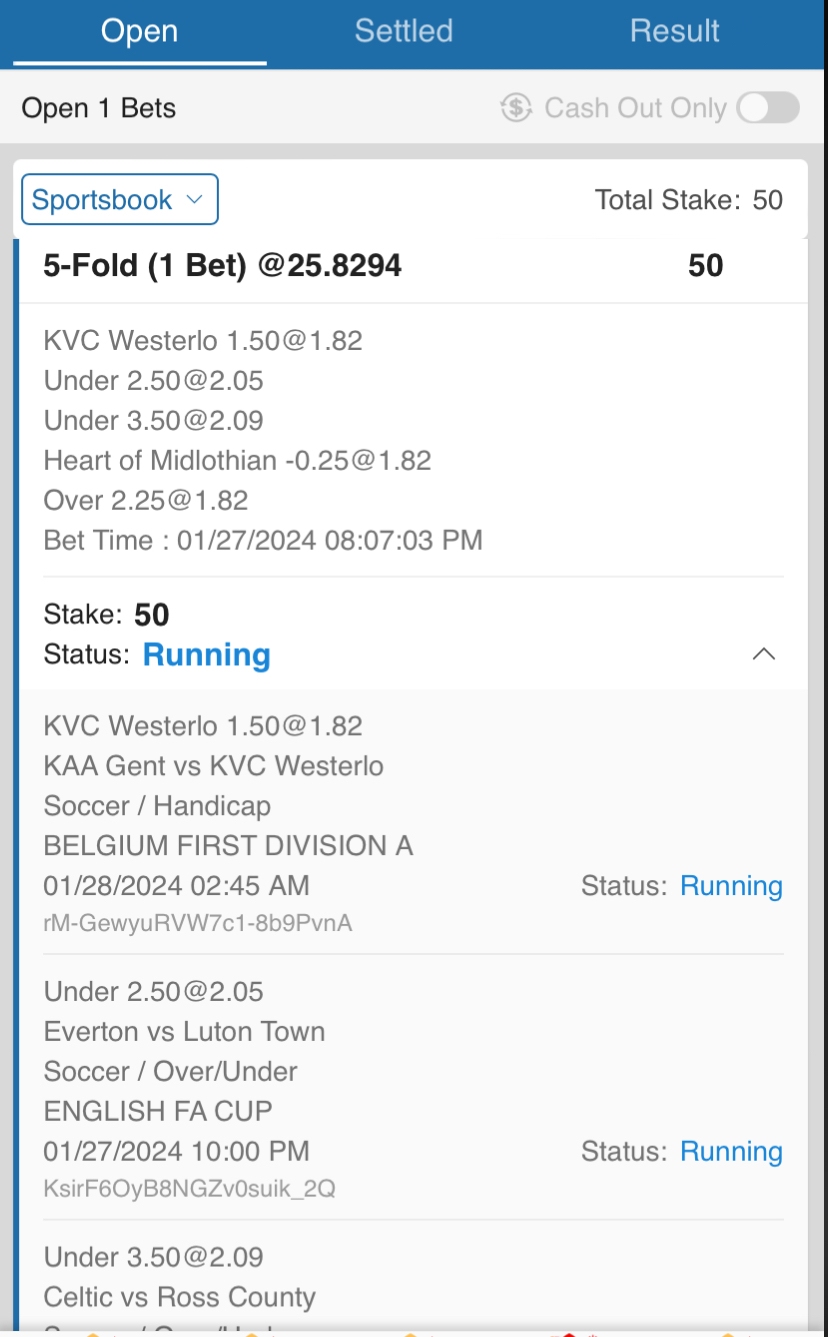
Task: Open the Sportsbook dropdown
Action: tap(120, 200)
